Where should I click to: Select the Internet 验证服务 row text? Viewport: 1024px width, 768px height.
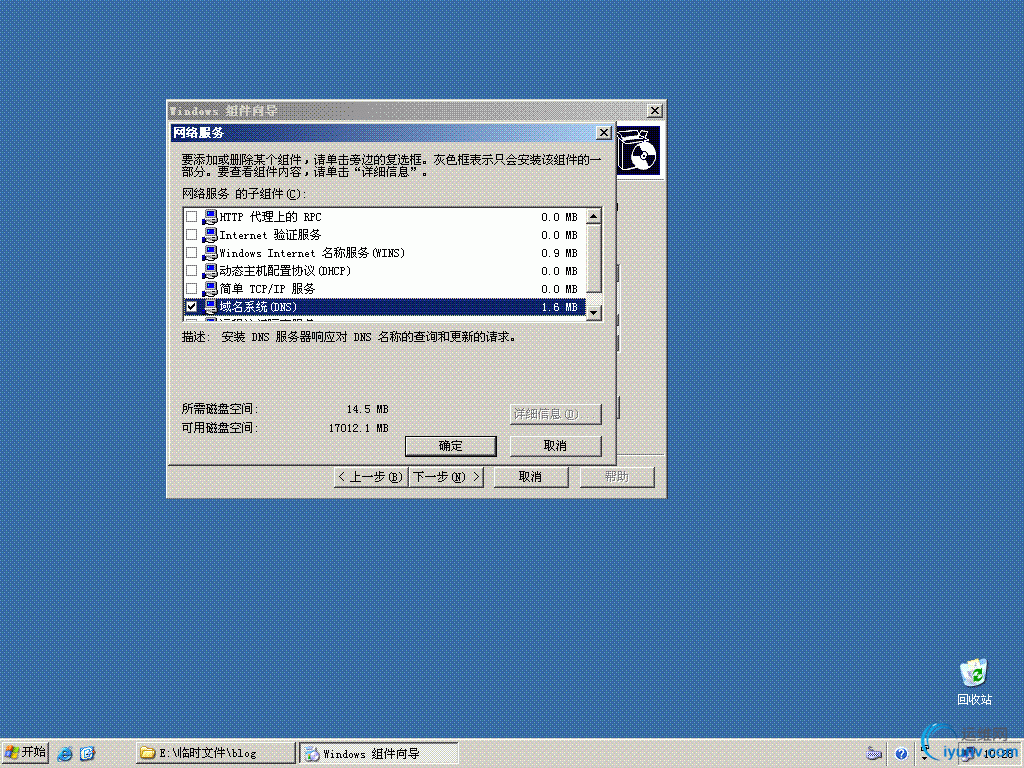click(x=270, y=235)
